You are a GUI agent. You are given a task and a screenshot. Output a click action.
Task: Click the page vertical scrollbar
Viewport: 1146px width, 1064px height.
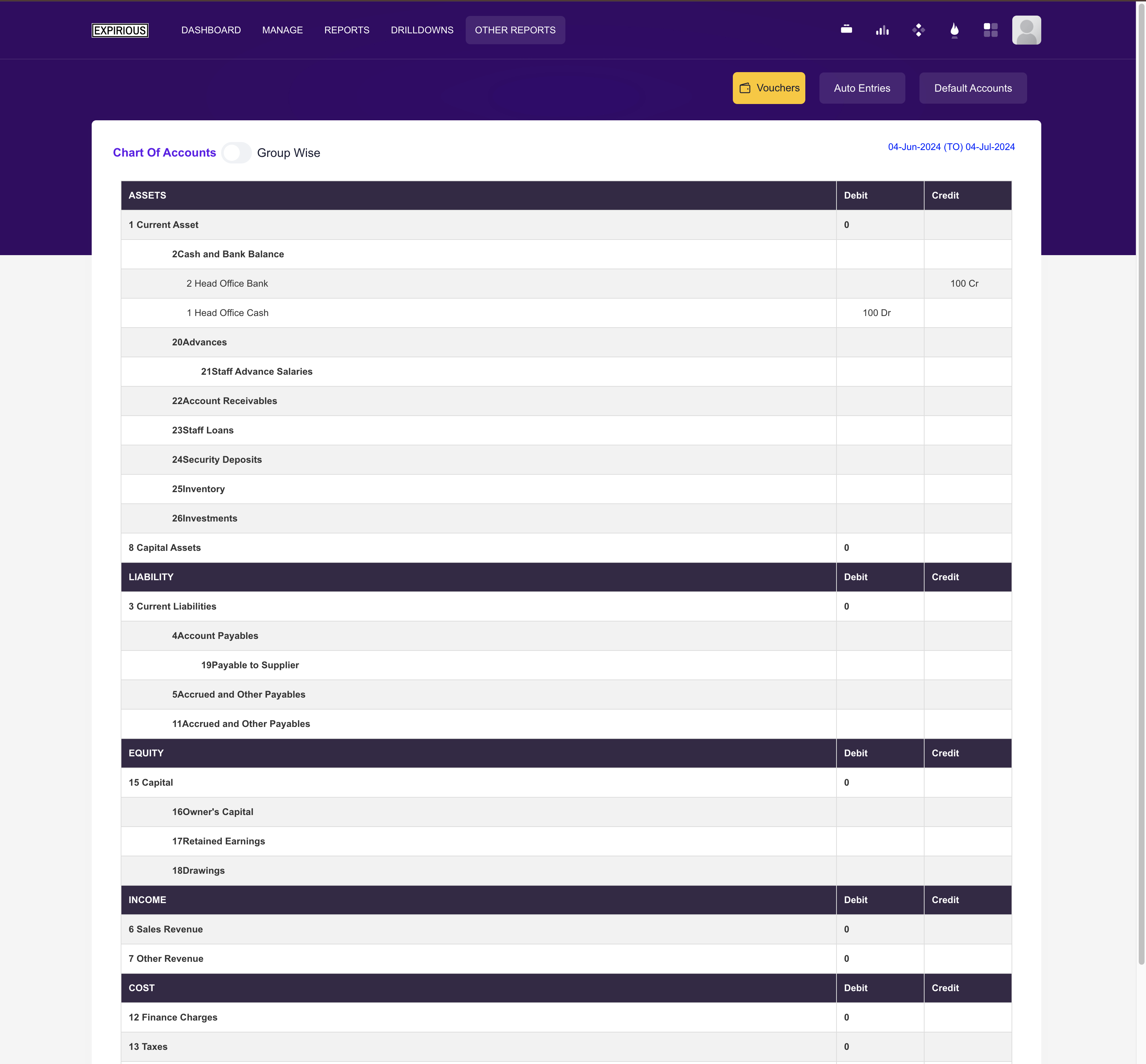pyautogui.click(x=1141, y=484)
